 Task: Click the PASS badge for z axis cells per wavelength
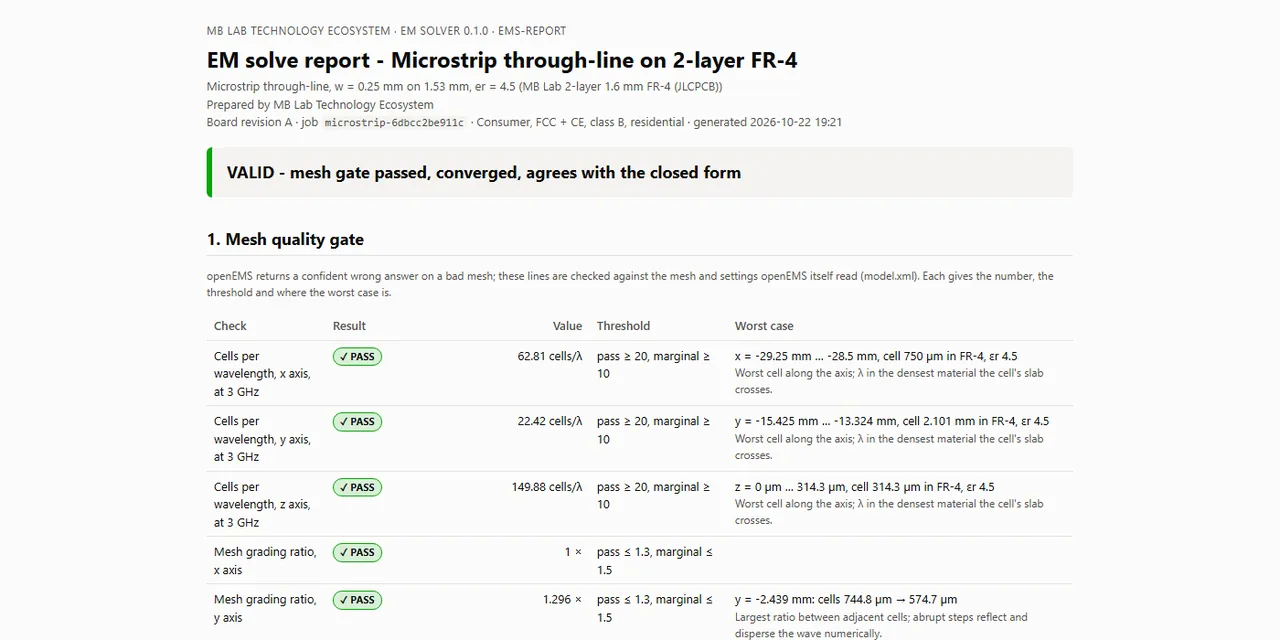pos(357,487)
